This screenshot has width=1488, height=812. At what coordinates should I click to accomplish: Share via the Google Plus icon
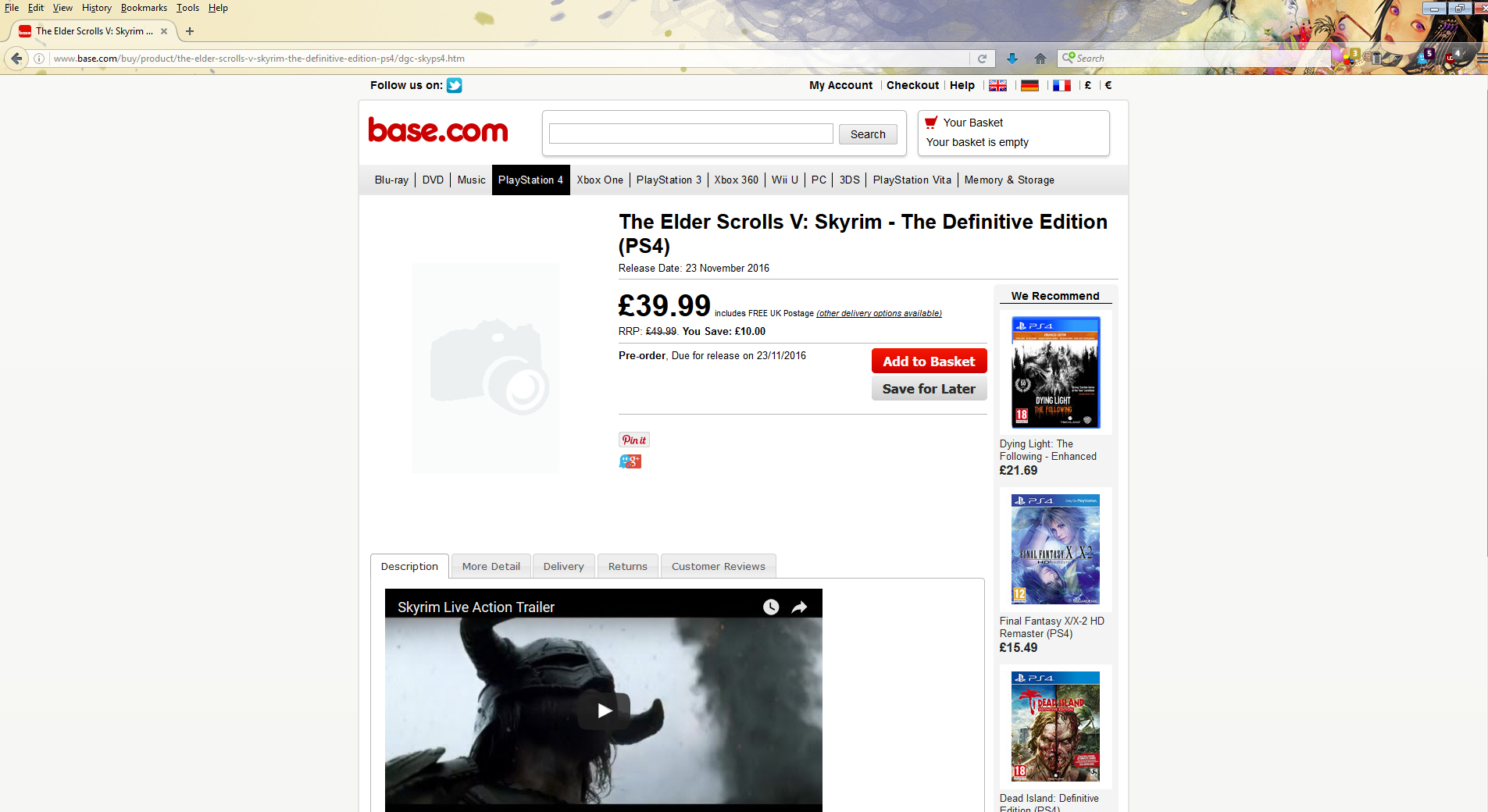pos(630,461)
